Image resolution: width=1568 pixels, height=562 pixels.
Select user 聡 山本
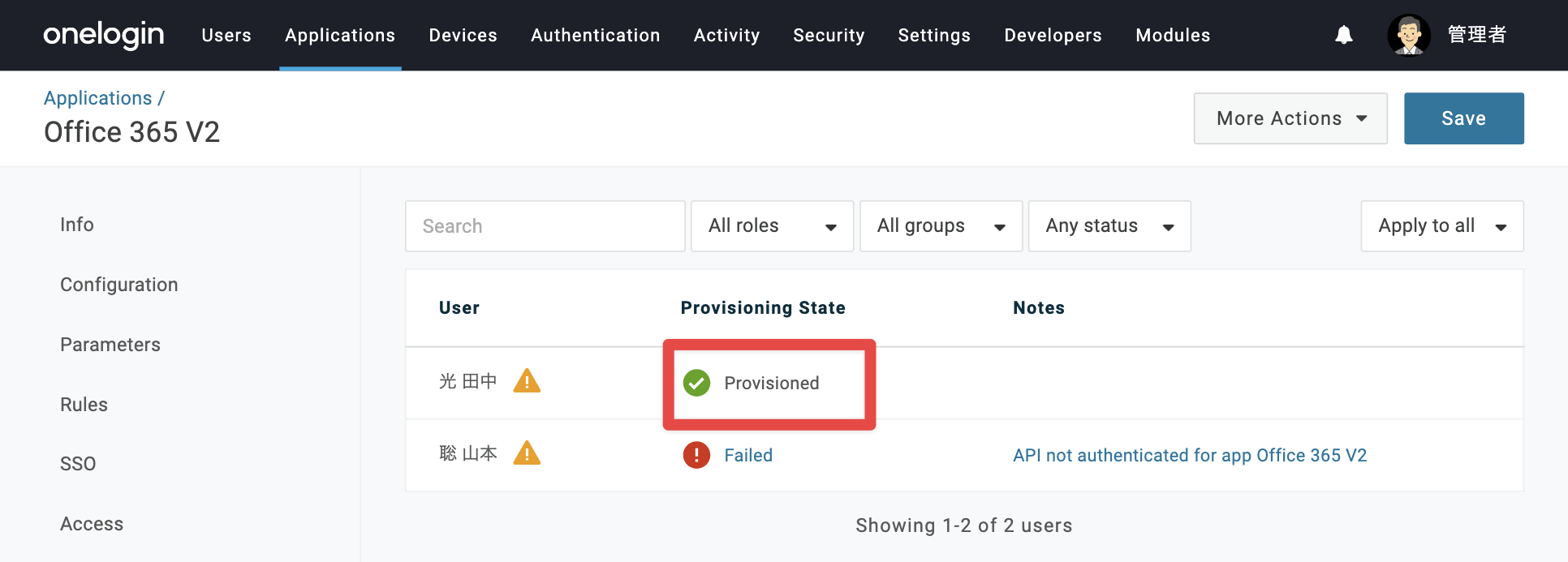click(467, 453)
